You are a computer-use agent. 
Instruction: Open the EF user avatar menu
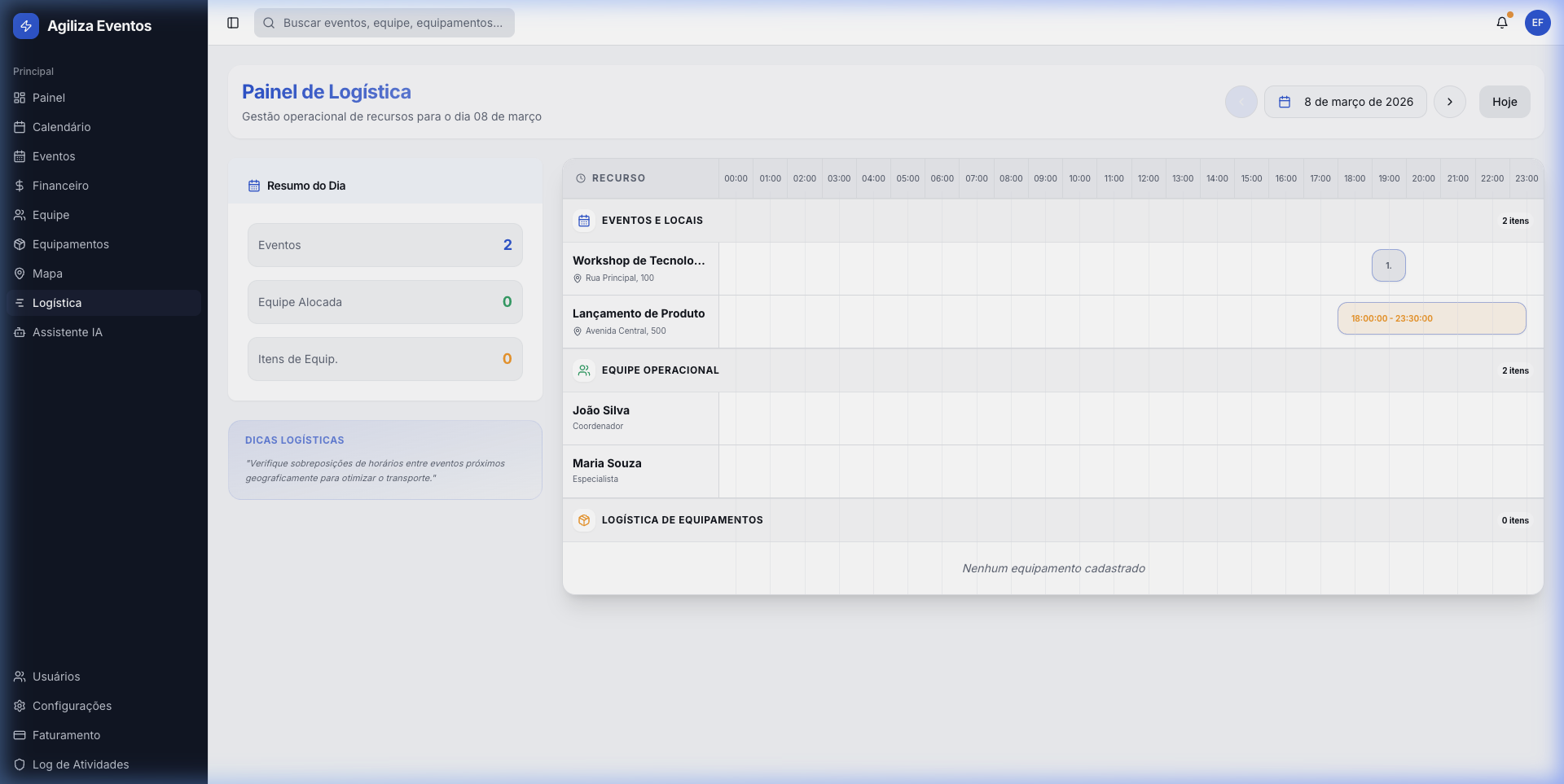tap(1537, 23)
